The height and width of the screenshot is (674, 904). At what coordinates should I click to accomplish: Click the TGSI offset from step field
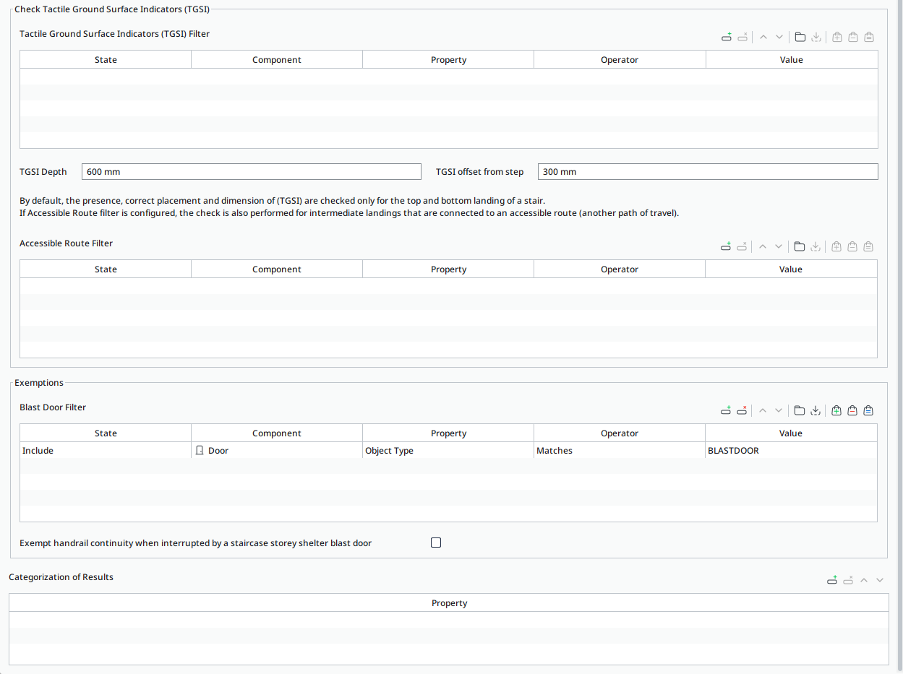pyautogui.click(x=707, y=172)
